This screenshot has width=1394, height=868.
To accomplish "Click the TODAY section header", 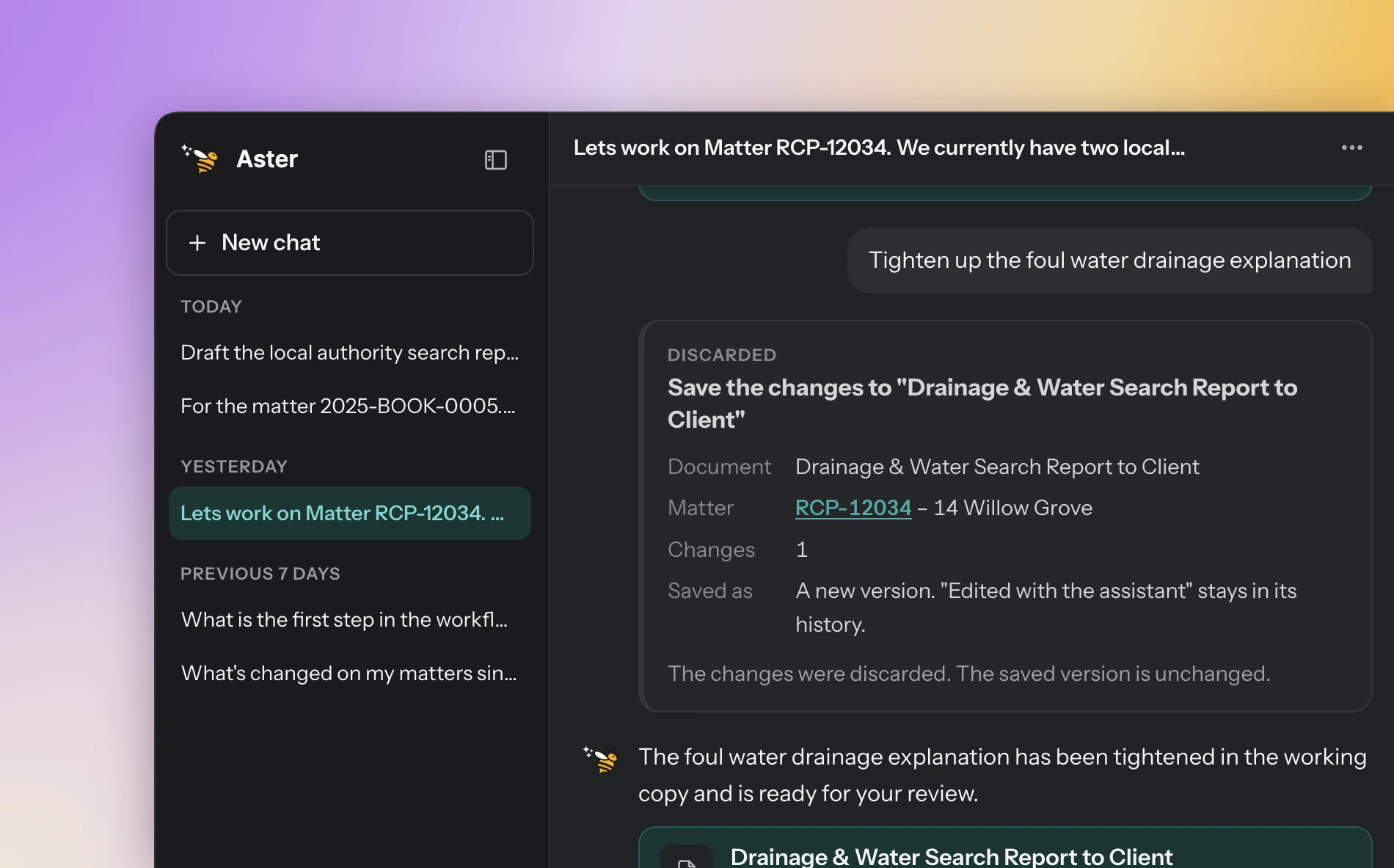I will [211, 307].
